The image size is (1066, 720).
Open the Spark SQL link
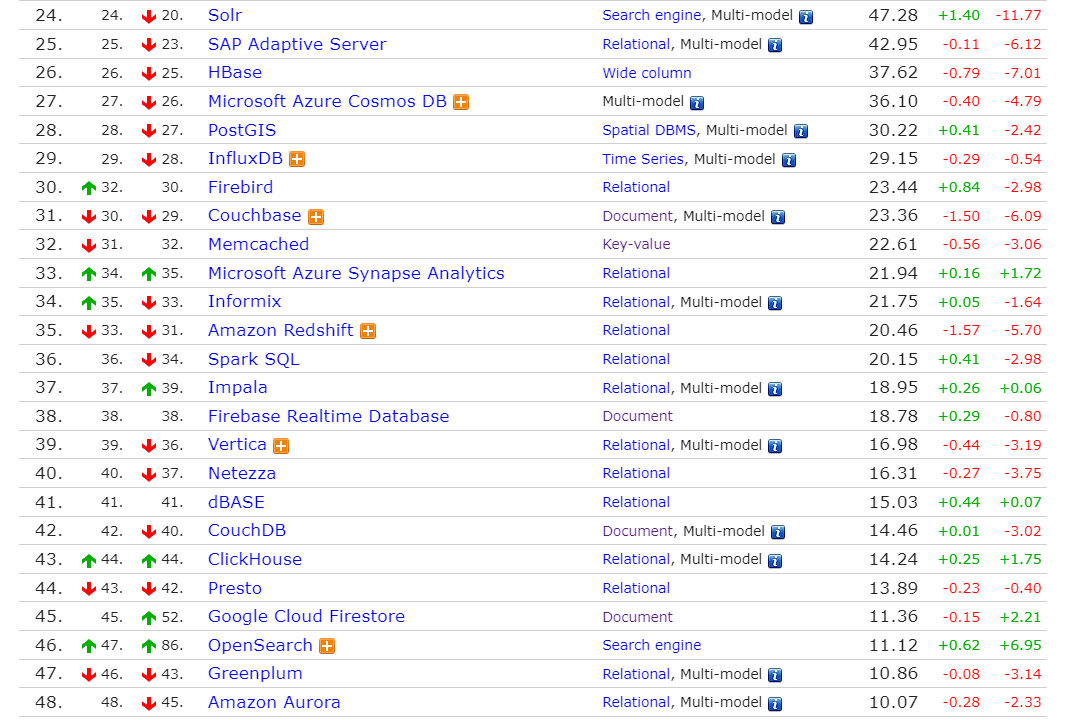254,359
